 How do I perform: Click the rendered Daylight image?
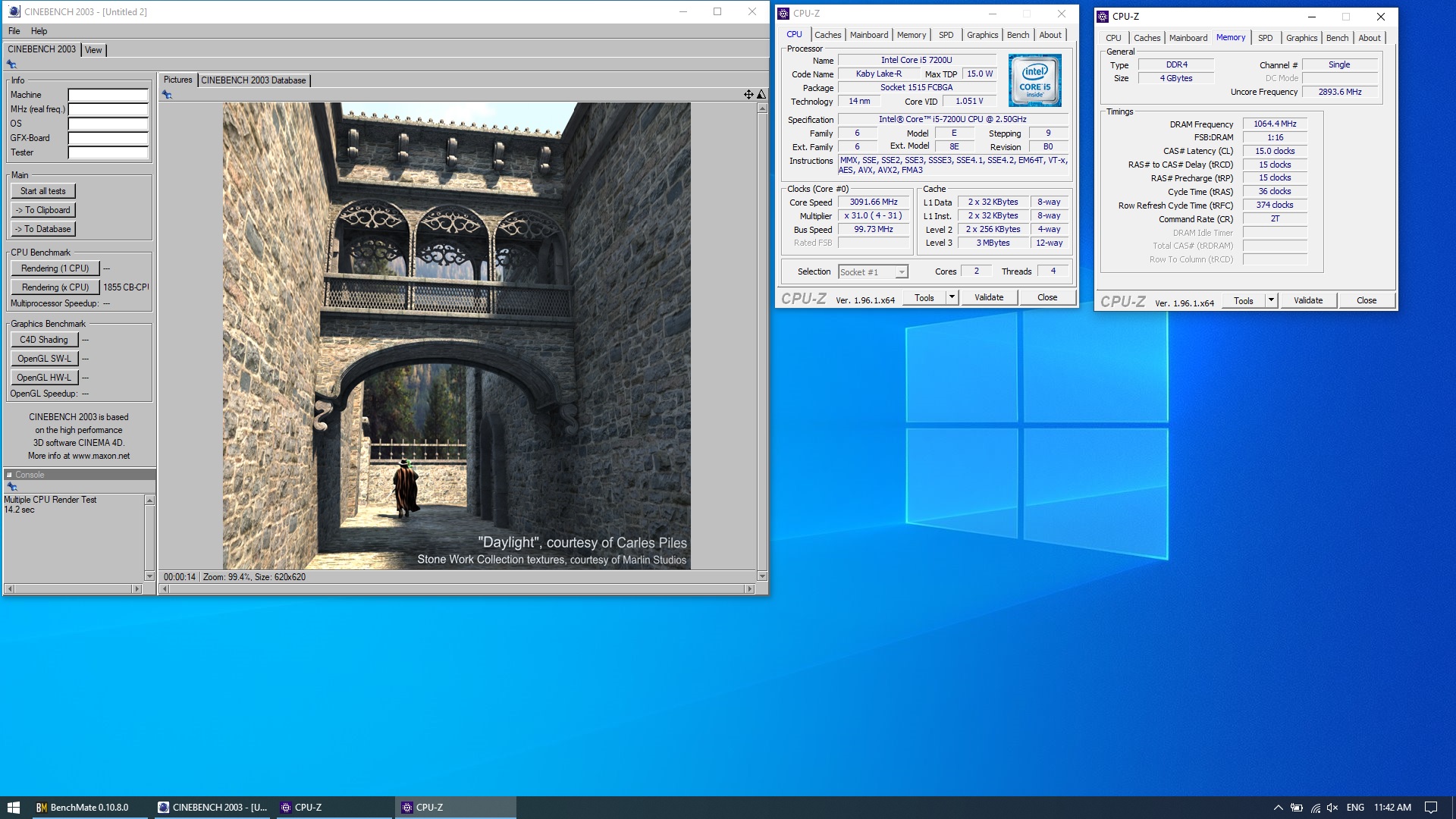pyautogui.click(x=457, y=336)
